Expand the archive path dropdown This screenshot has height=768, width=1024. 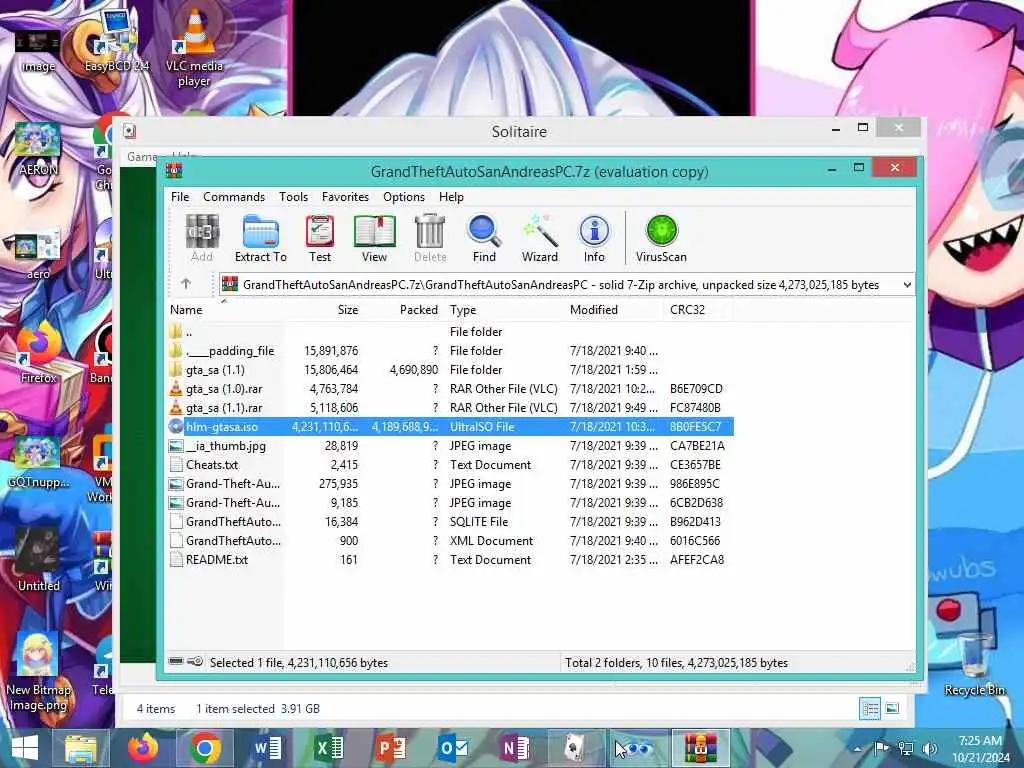click(x=906, y=285)
